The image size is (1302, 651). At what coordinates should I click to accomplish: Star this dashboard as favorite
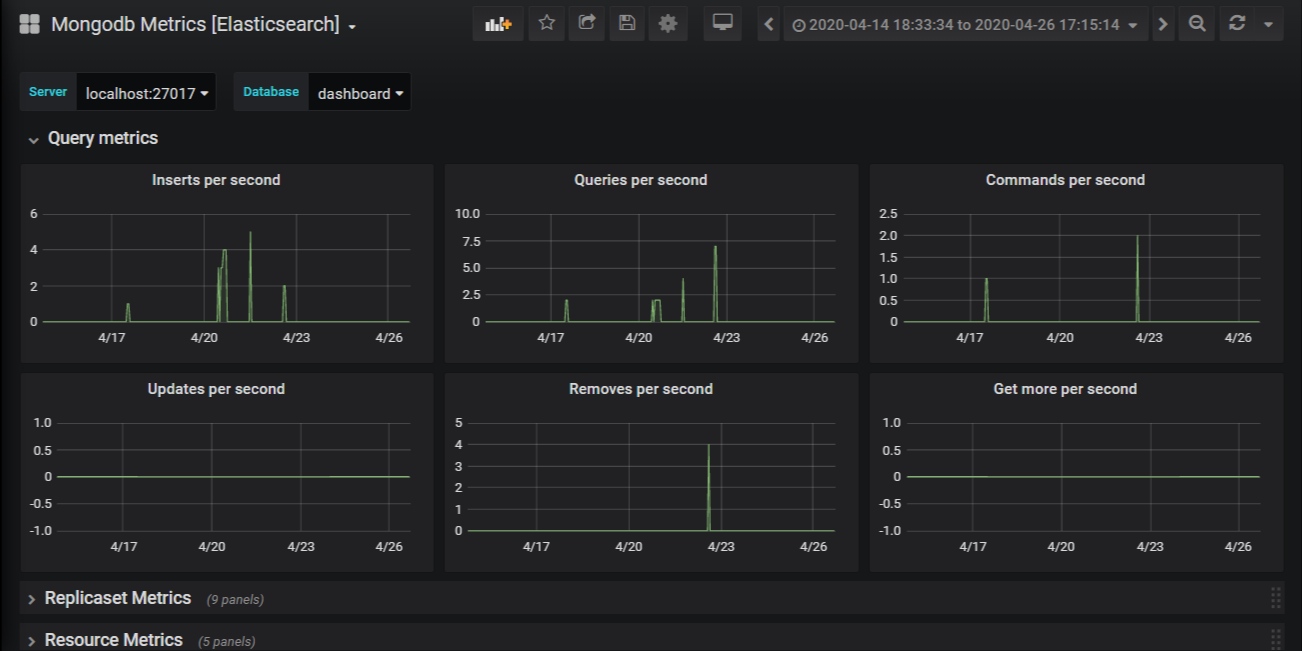(x=546, y=24)
